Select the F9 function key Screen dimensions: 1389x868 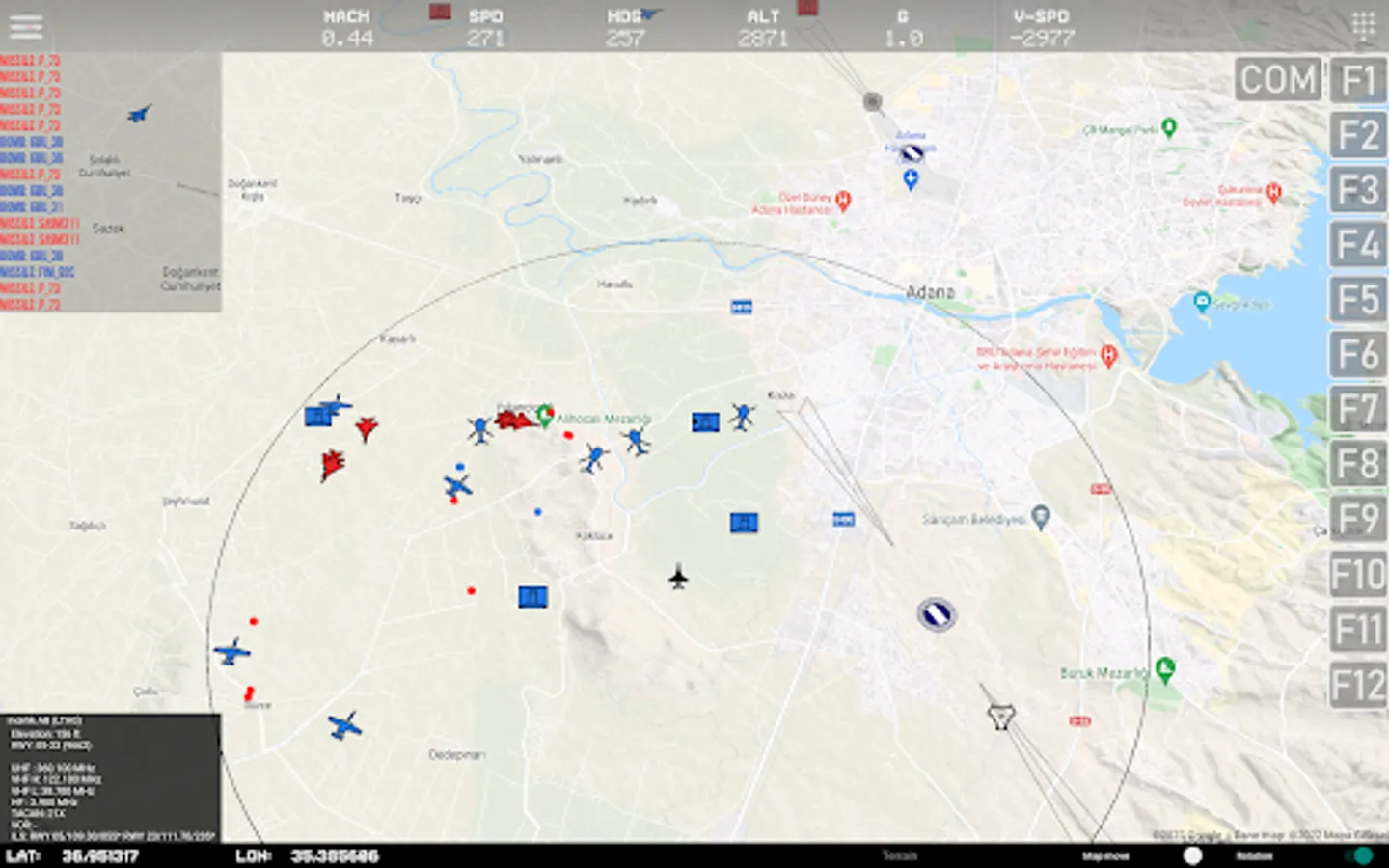point(1358,520)
